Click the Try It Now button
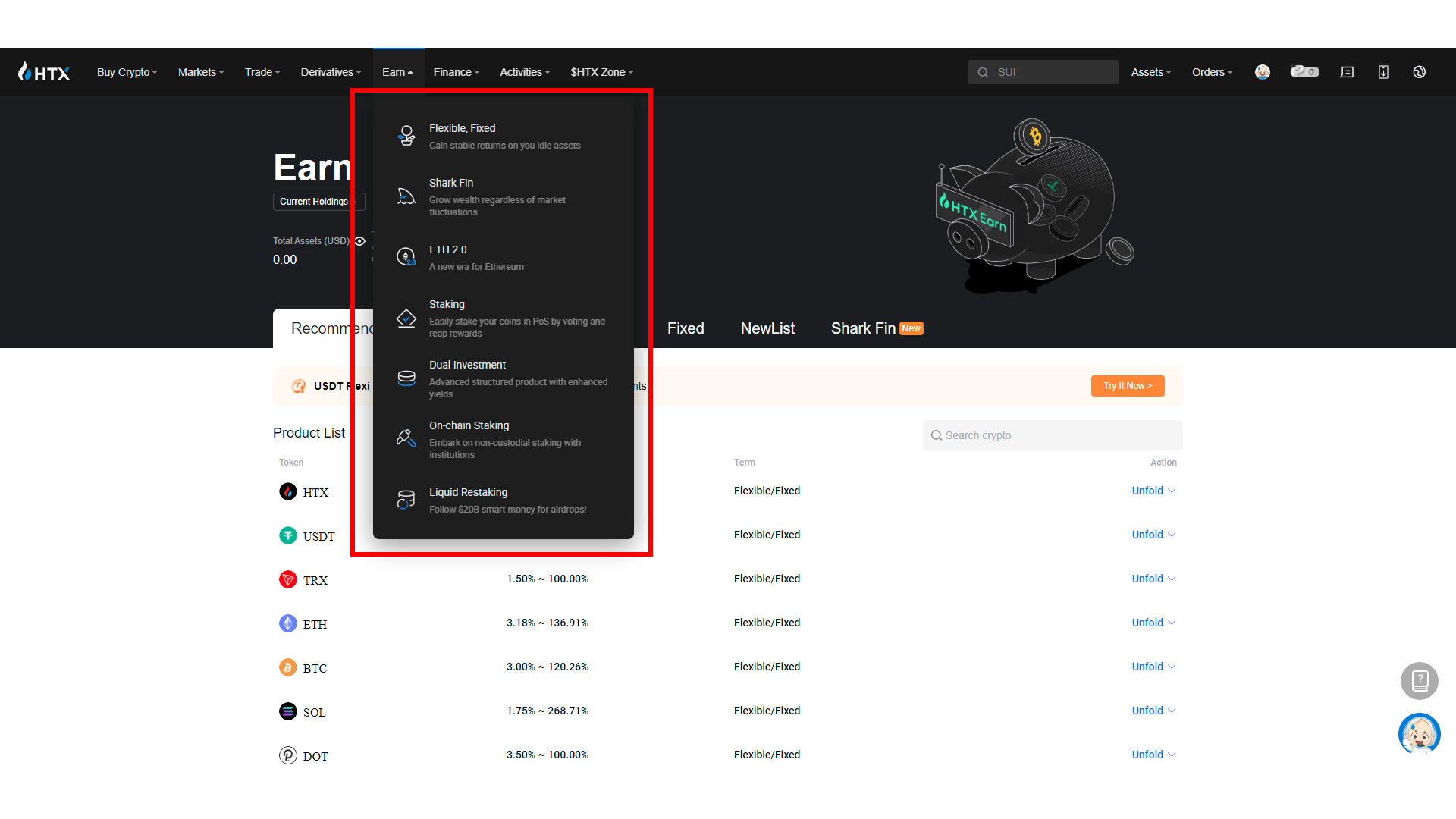The height and width of the screenshot is (819, 1456). [x=1127, y=386]
